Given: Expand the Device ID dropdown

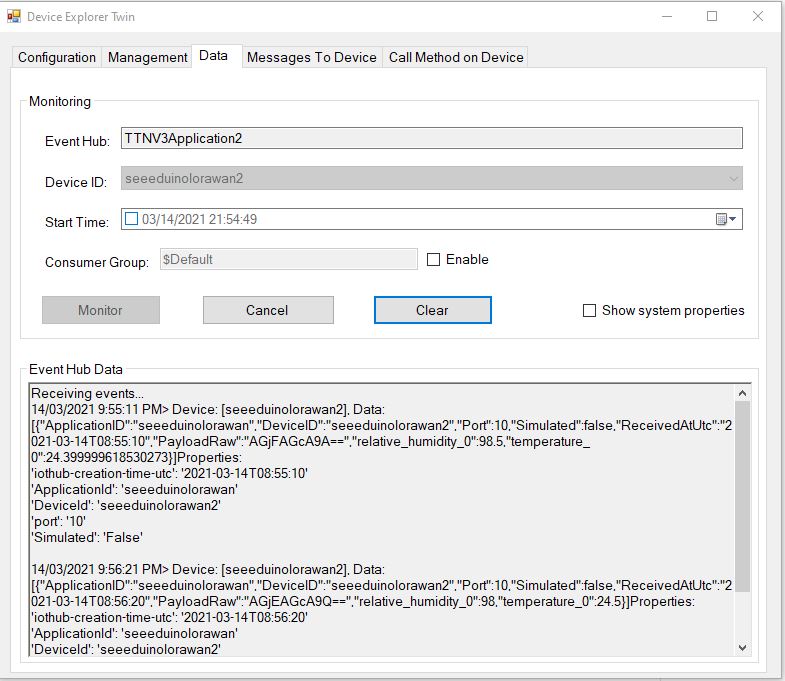Looking at the screenshot, I should [x=733, y=178].
